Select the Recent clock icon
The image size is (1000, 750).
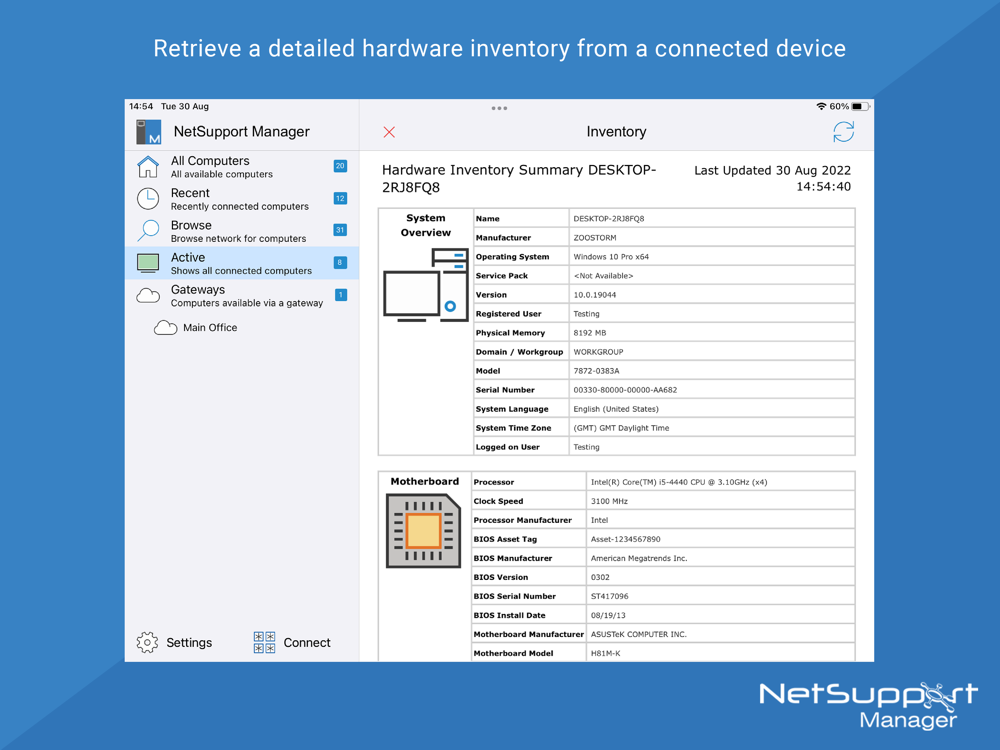148,199
